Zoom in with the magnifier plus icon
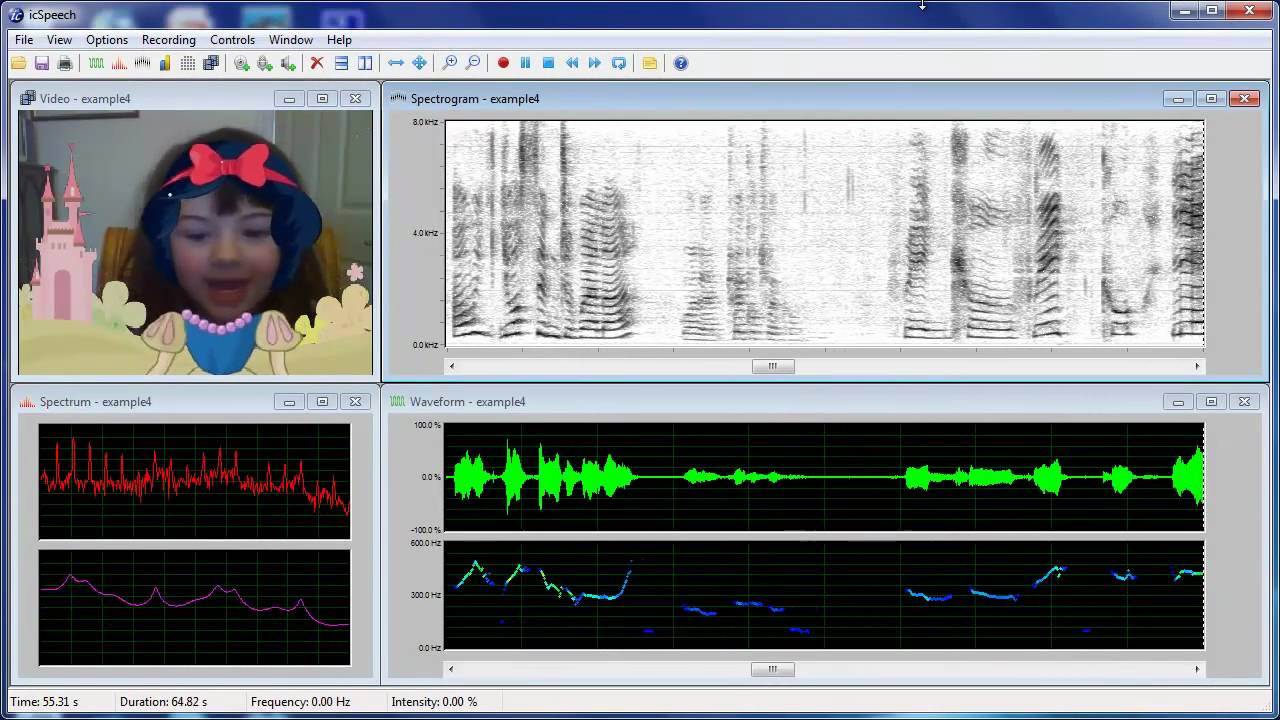This screenshot has height=720, width=1280. point(450,63)
